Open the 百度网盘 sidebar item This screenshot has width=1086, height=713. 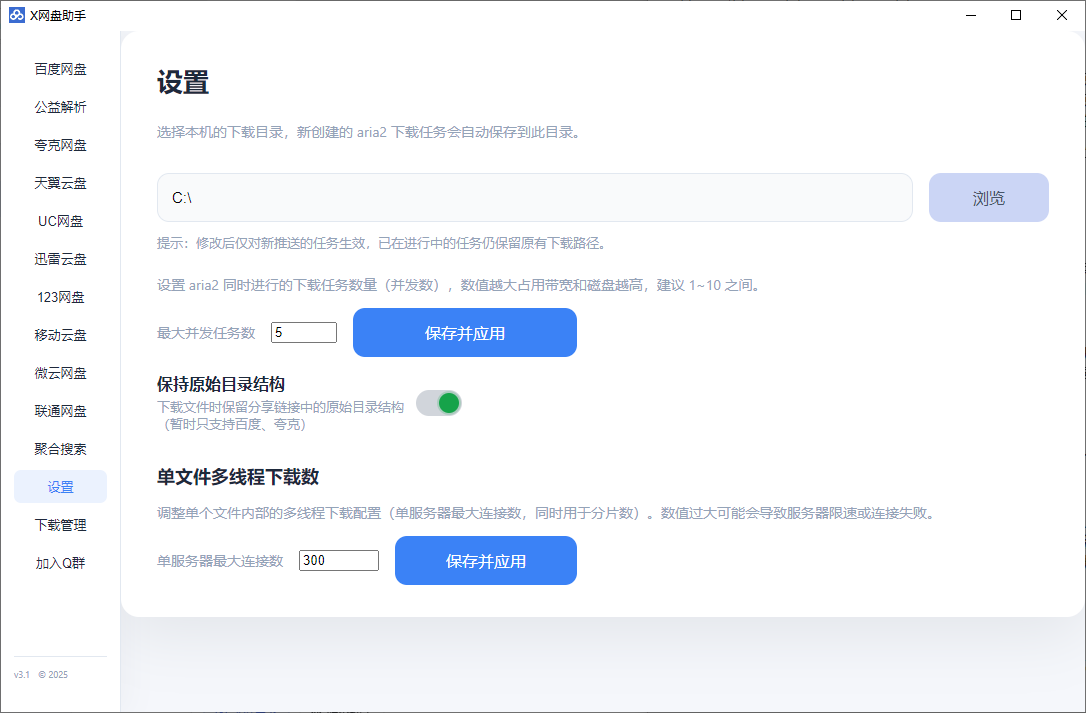pyautogui.click(x=60, y=69)
